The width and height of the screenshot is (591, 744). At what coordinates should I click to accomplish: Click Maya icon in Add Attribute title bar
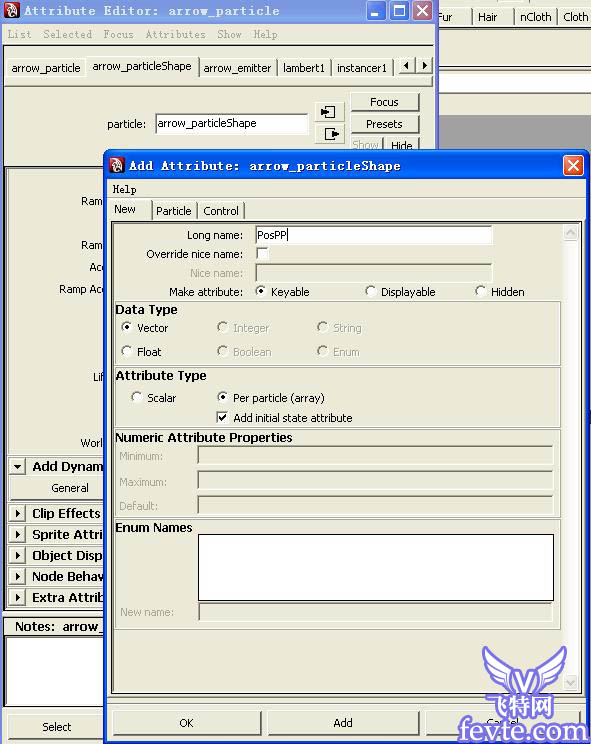[x=117, y=165]
